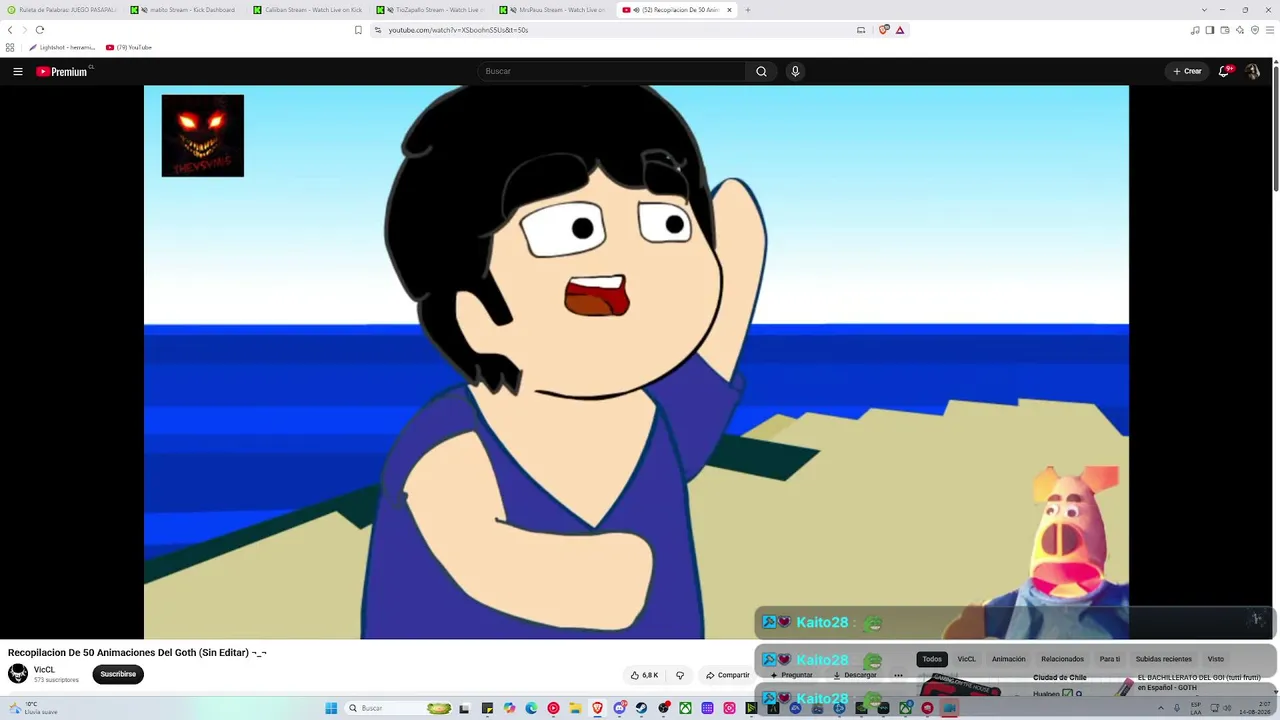Open the Windows Start menu

tap(331, 708)
